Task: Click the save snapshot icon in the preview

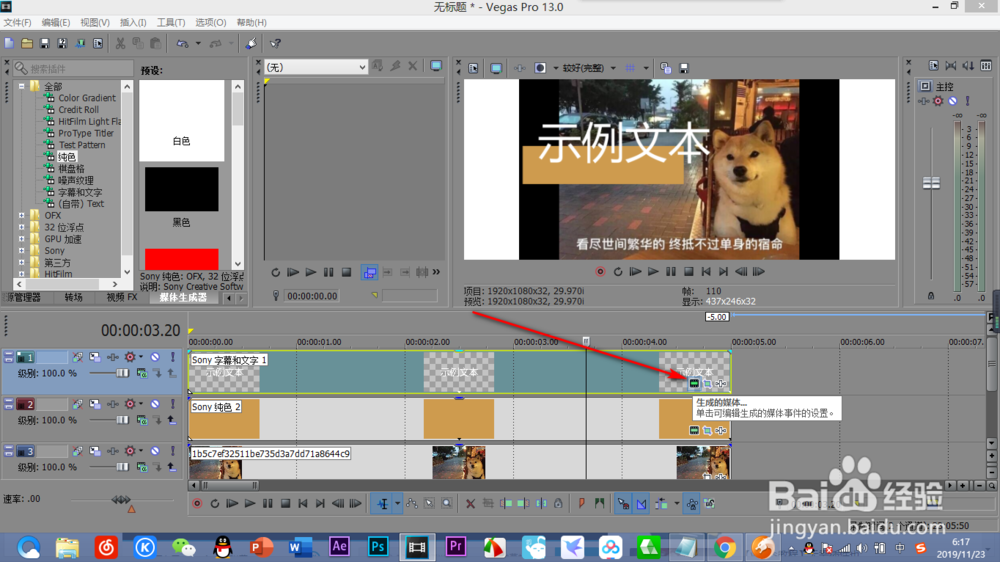Action: 684,68
